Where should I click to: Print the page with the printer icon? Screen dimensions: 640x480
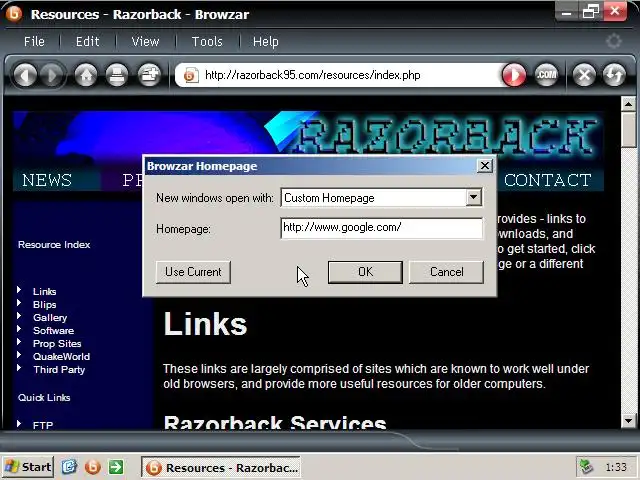click(x=117, y=75)
